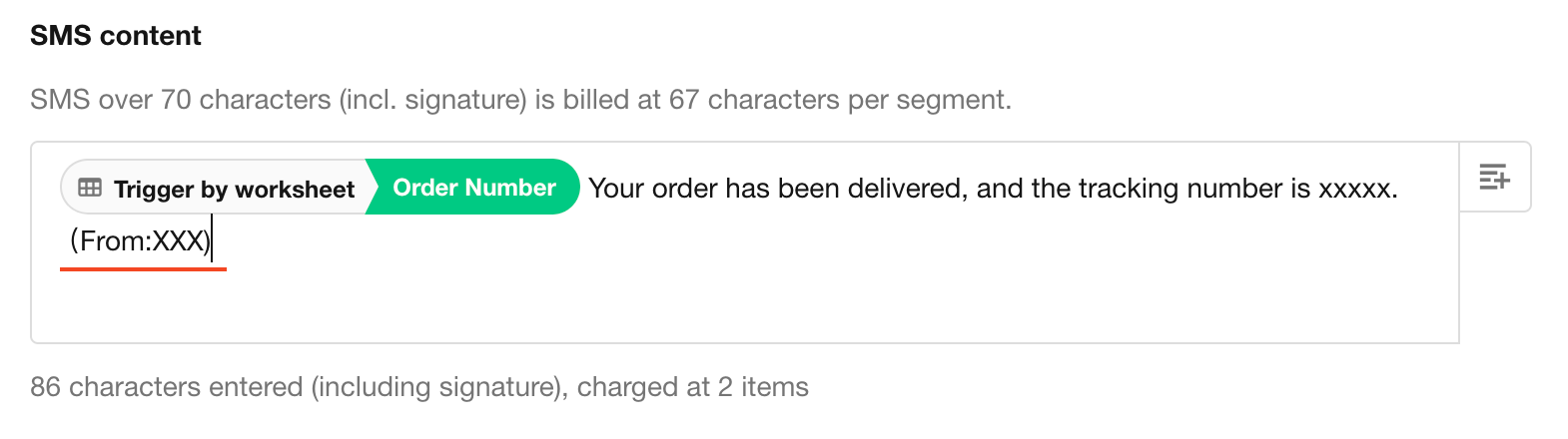The width and height of the screenshot is (1568, 439).
Task: Click the worksheet table icon in the tag
Action: tap(90, 188)
